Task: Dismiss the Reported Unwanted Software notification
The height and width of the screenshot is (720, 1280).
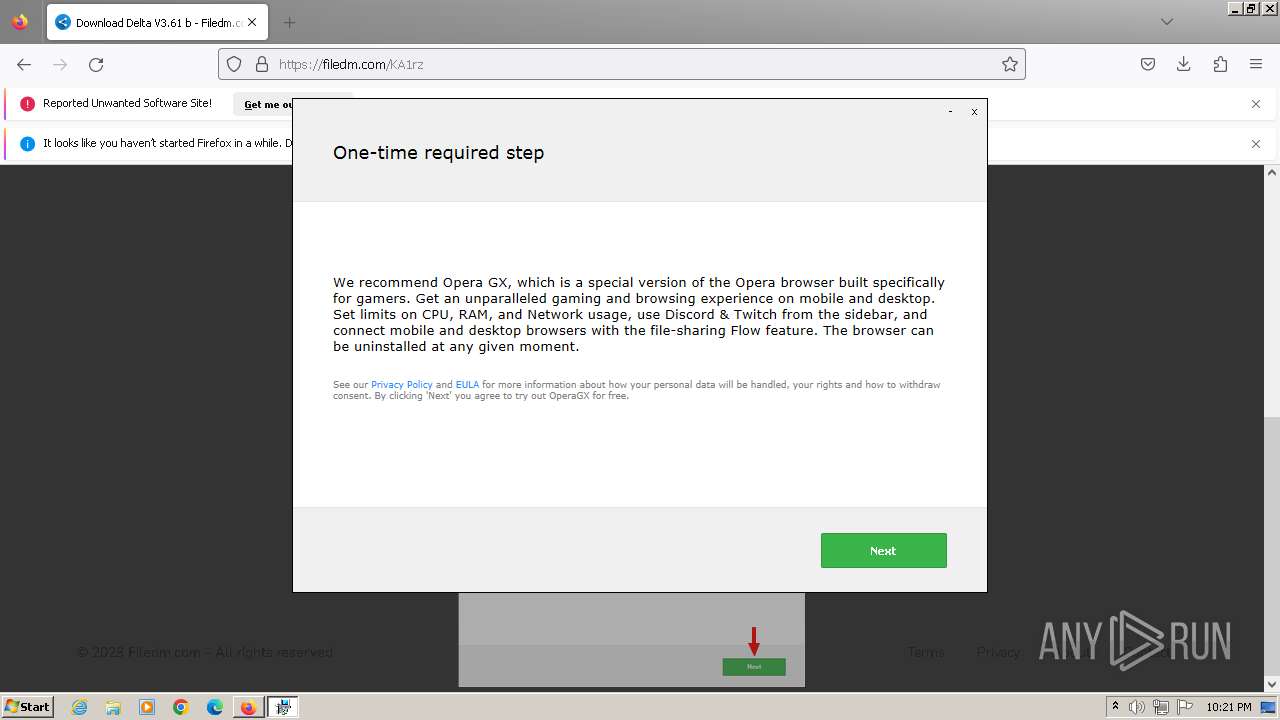Action: tap(1256, 104)
